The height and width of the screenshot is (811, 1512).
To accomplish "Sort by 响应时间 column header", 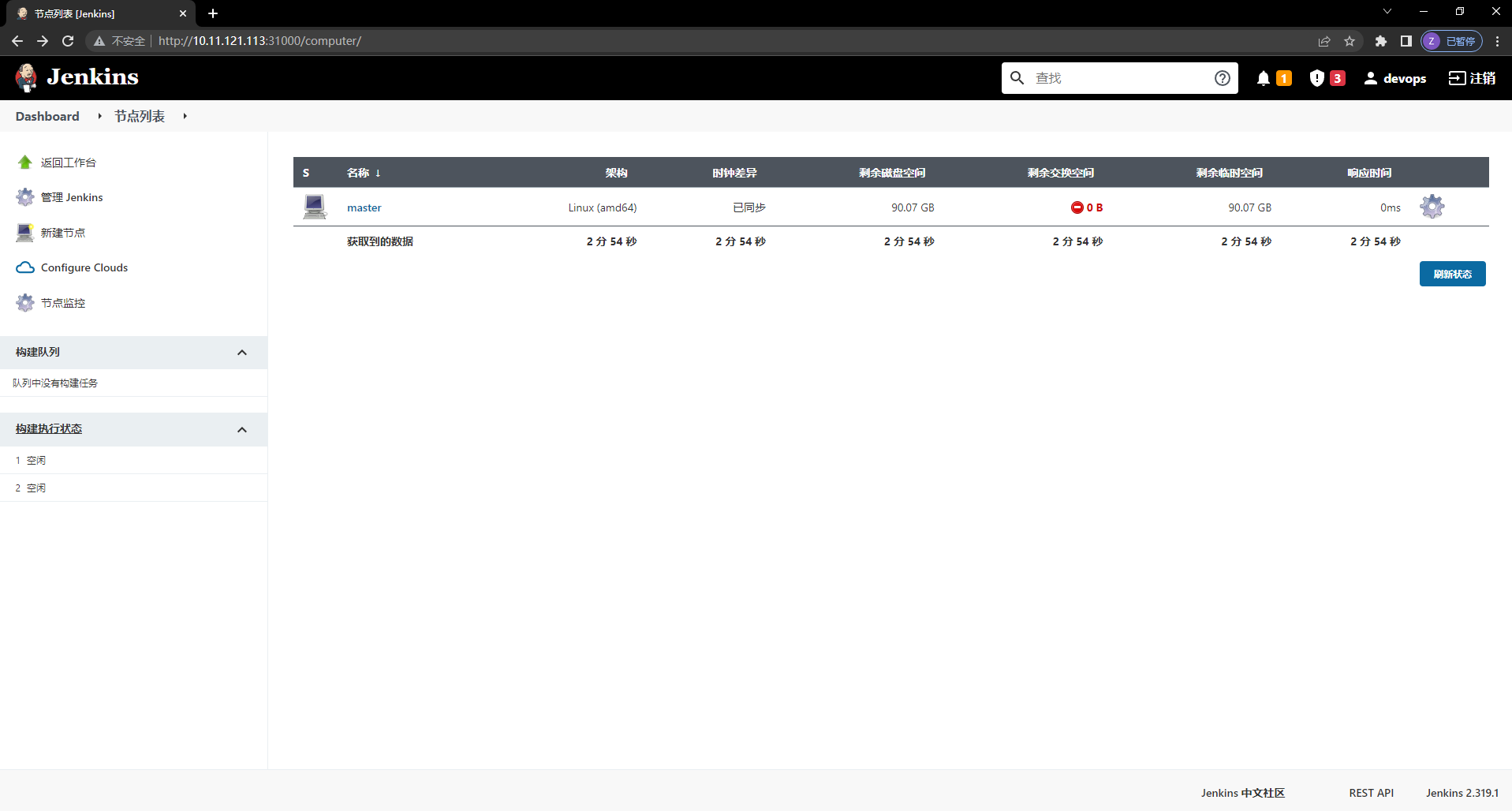I will coord(1369,173).
